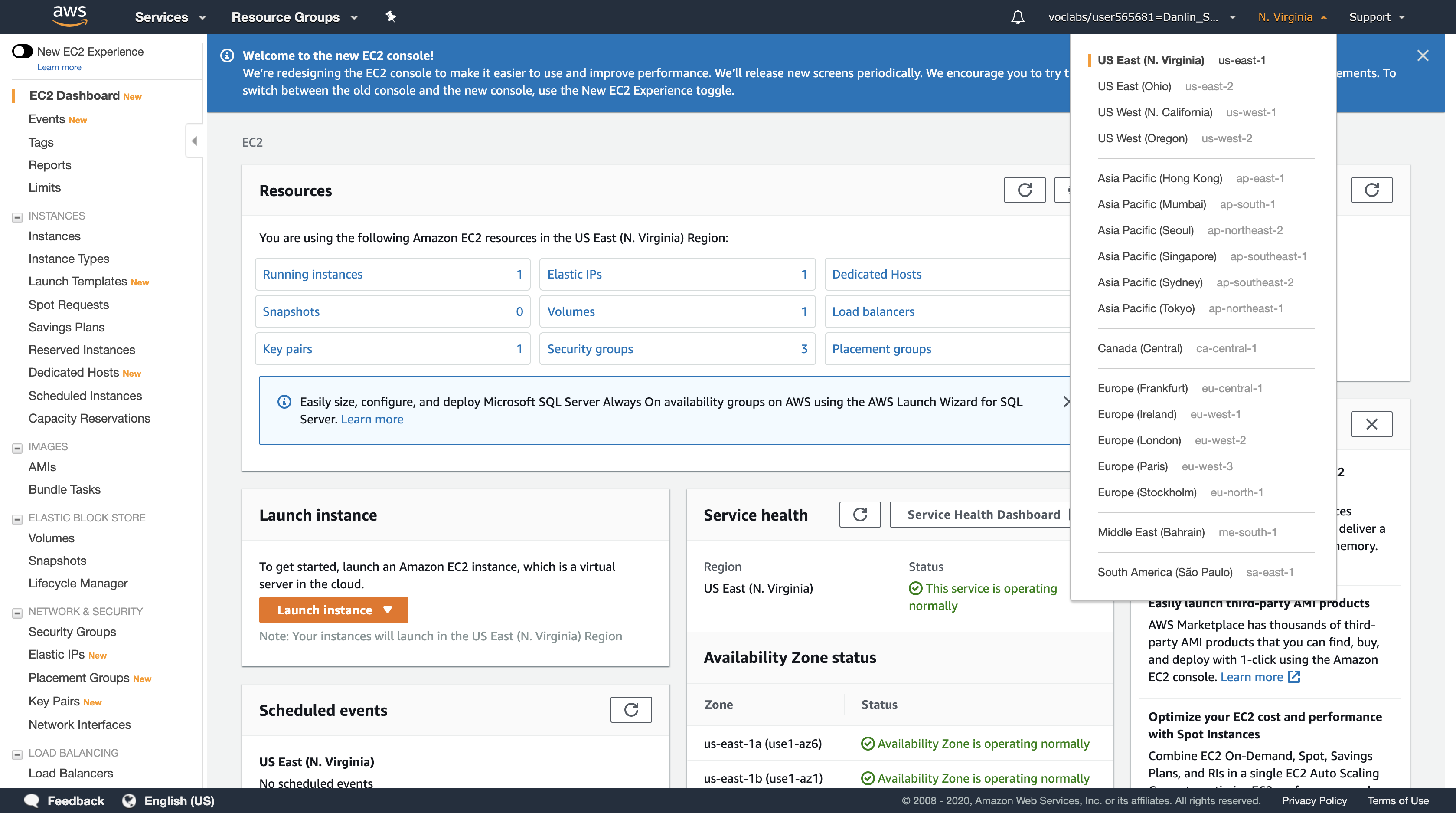Open Security Groups in sidebar
1456x813 pixels.
[72, 632]
